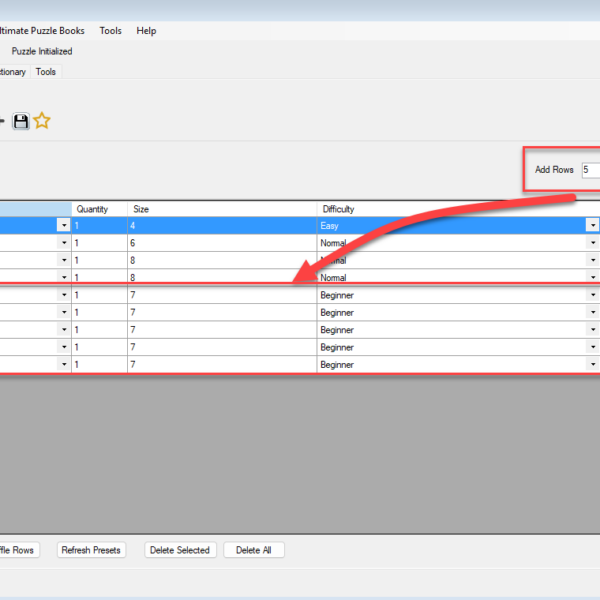Focus the Add Rows number field

(590, 170)
